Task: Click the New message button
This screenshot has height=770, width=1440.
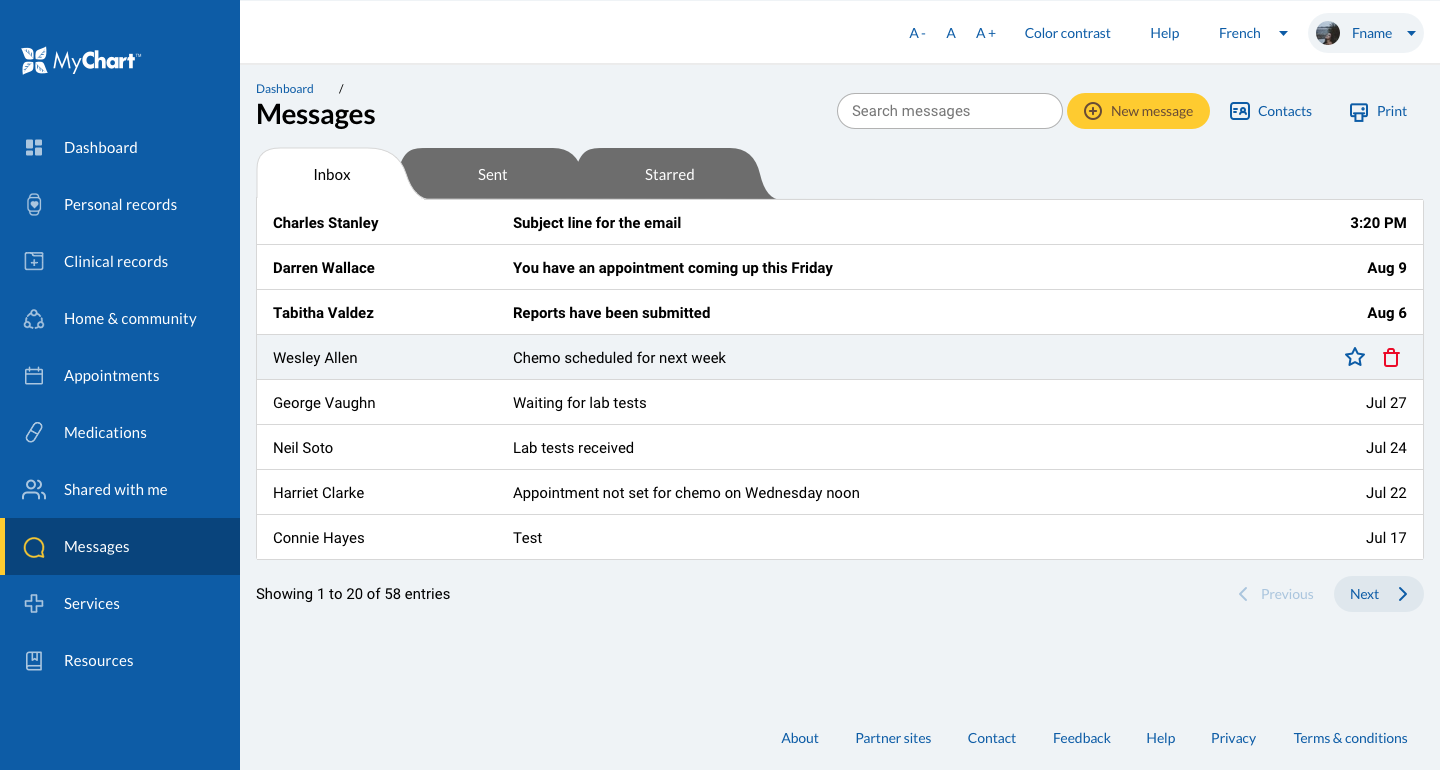Action: pos(1138,111)
